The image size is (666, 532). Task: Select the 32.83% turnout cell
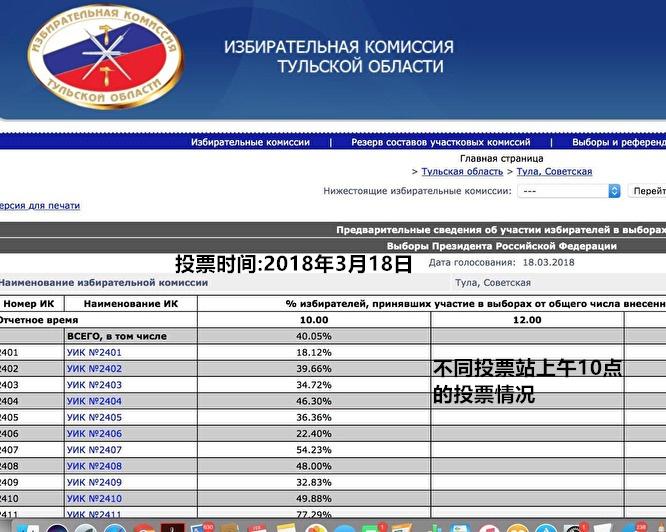click(x=314, y=482)
